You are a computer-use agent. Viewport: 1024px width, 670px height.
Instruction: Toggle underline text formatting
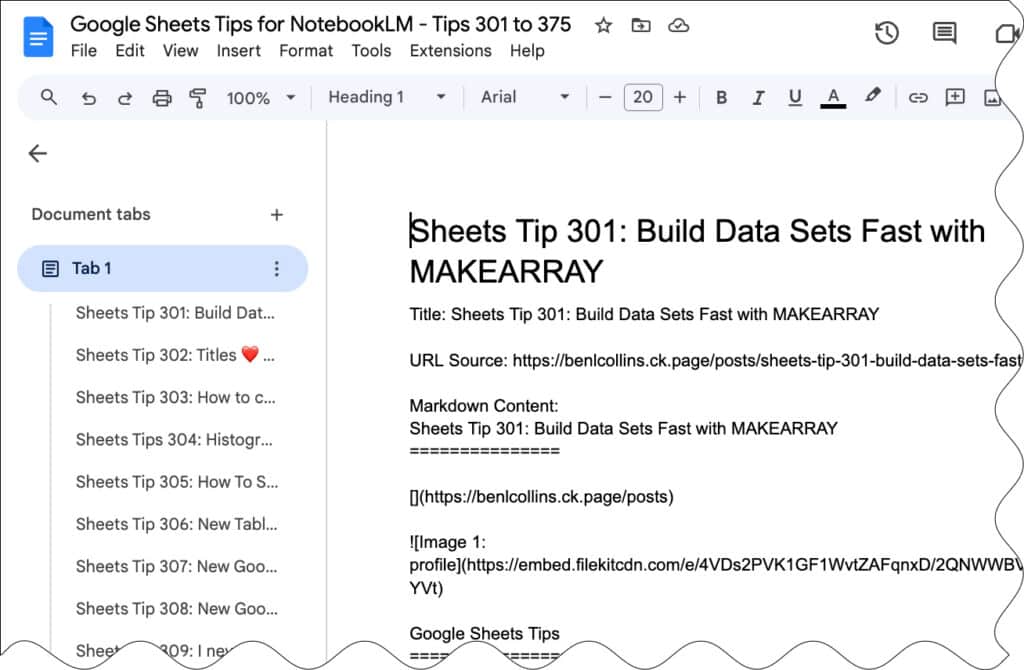point(795,97)
